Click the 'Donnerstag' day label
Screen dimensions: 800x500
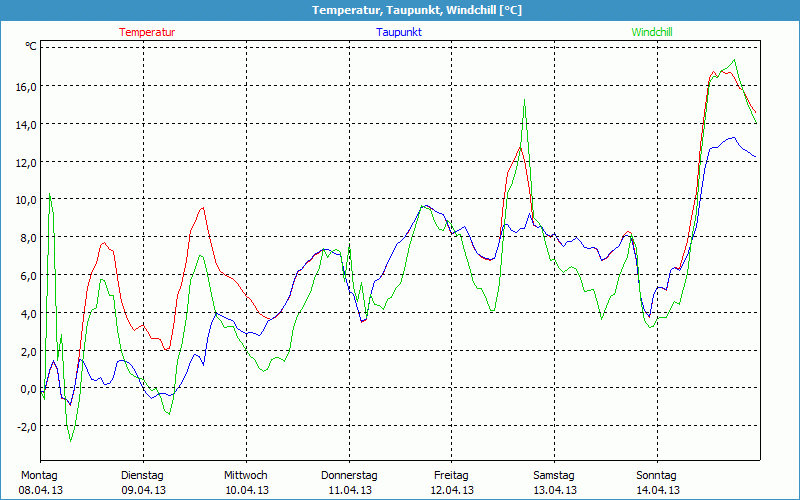(349, 476)
